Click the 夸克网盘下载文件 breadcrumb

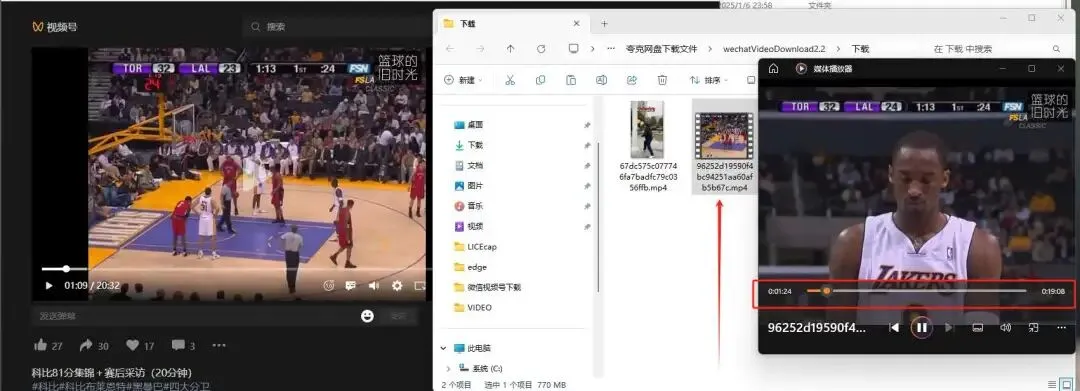click(661, 49)
